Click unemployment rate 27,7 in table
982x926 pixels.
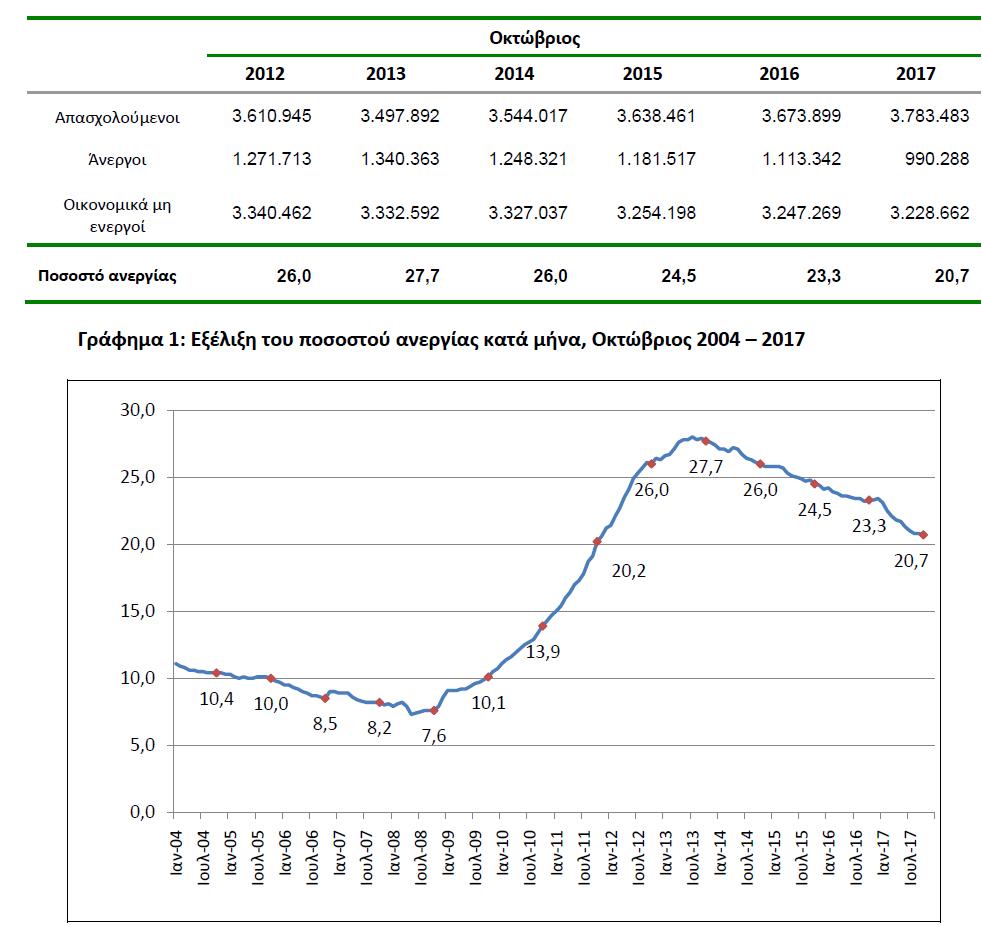(422, 276)
